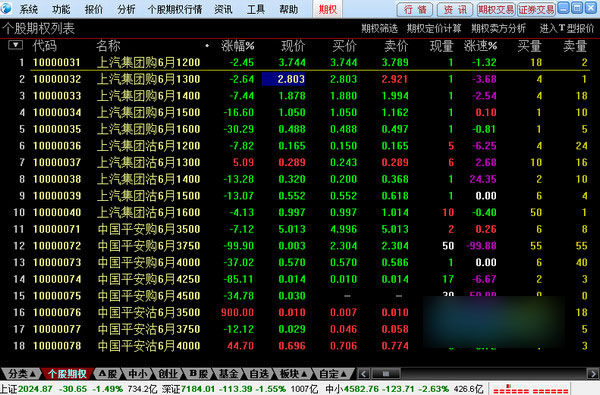Select the 期权 tab in menu bar
Viewport: 600px width, 395px height.
(x=328, y=9)
